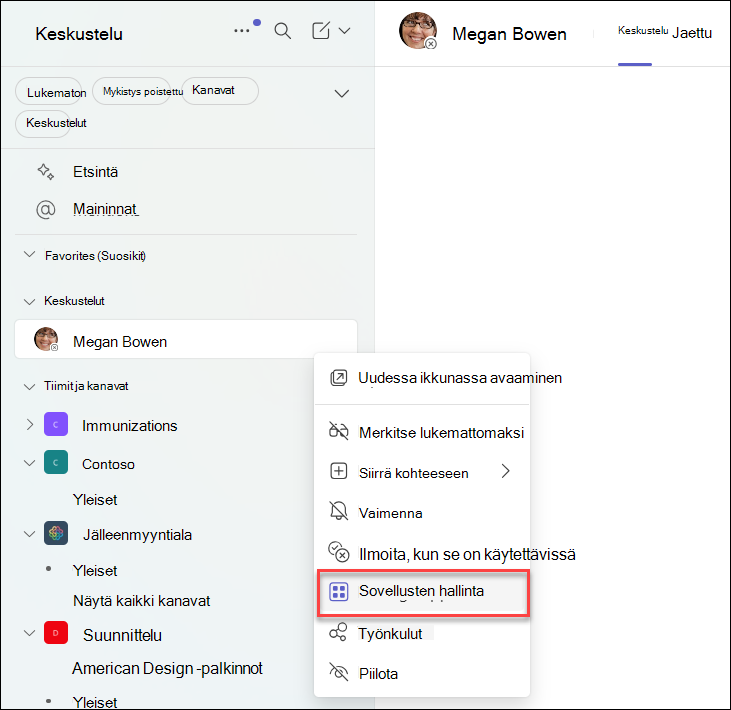
Task: Click the Jälleenmyyntiala team icon
Action: click(56, 533)
